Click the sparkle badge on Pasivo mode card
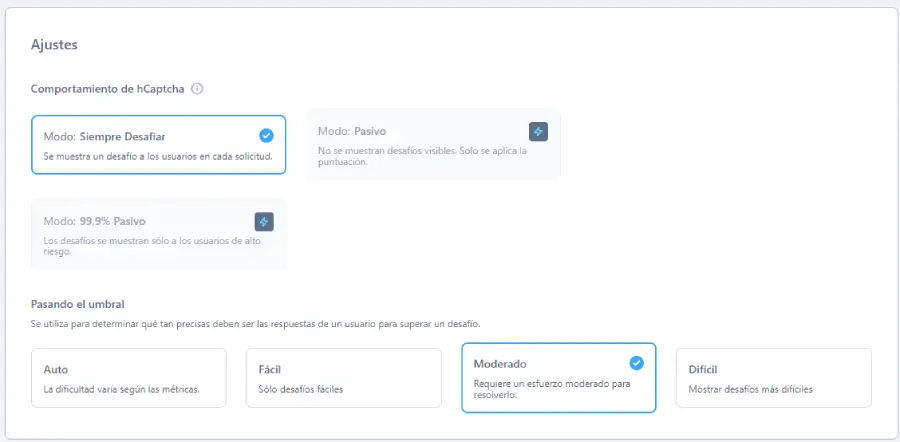The height and width of the screenshot is (442, 900). 538,131
